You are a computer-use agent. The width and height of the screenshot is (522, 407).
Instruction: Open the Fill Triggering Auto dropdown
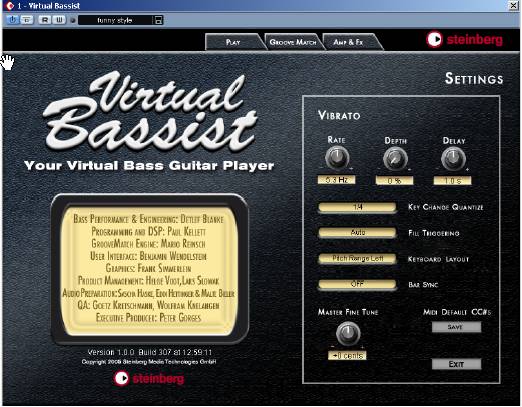(357, 232)
